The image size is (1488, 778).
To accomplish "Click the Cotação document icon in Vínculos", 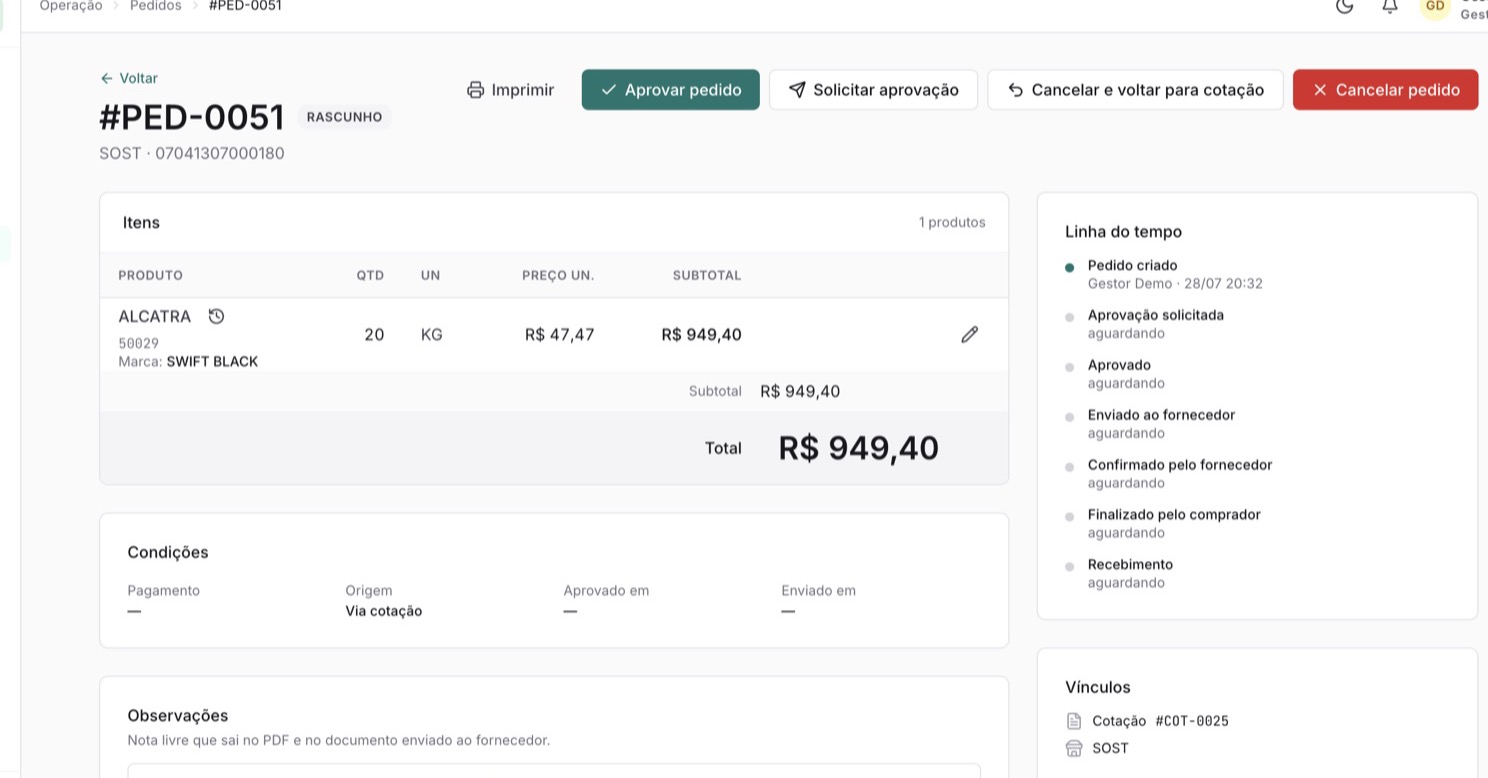I will tap(1074, 721).
